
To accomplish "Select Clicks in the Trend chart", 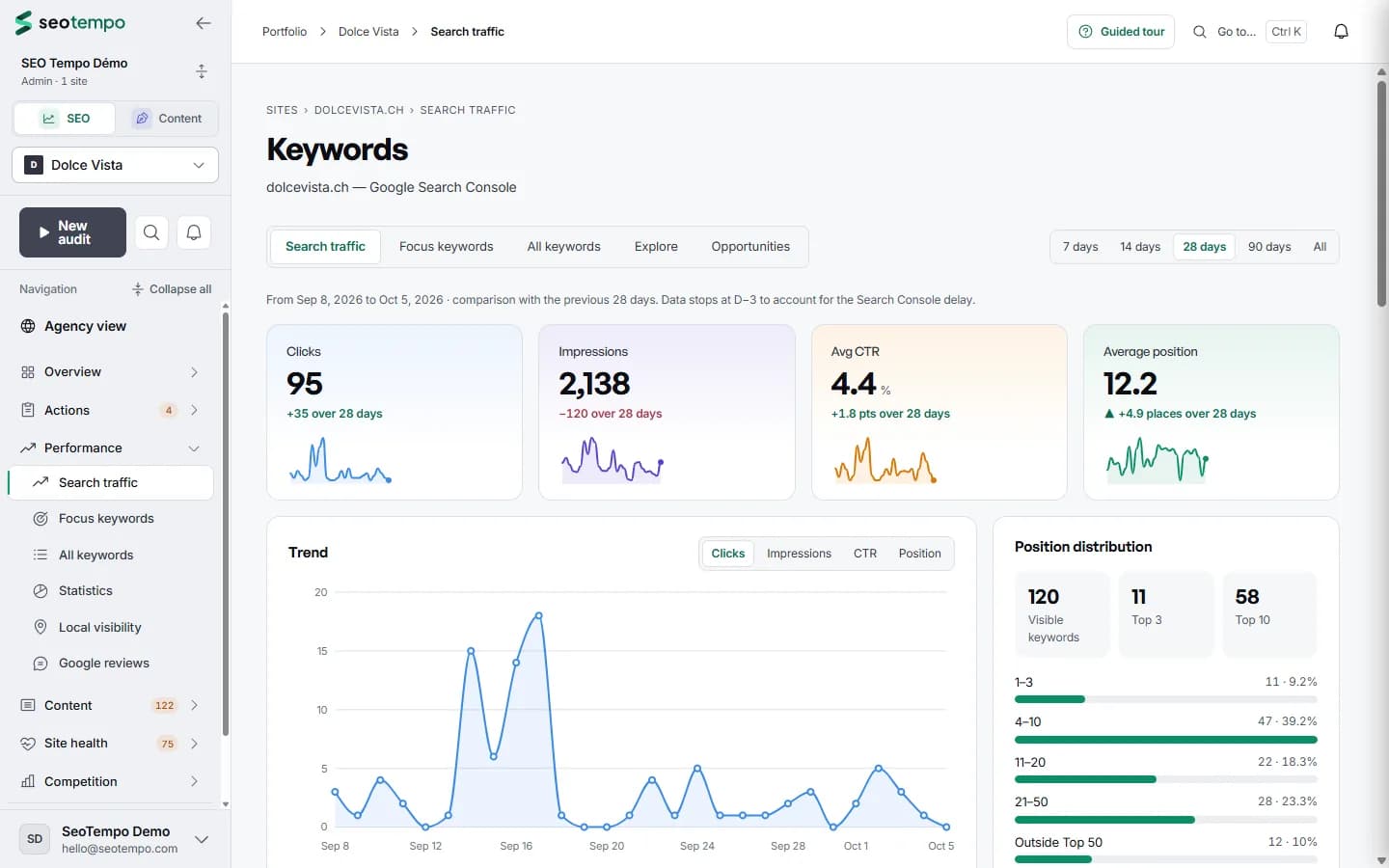I will pyautogui.click(x=727, y=554).
